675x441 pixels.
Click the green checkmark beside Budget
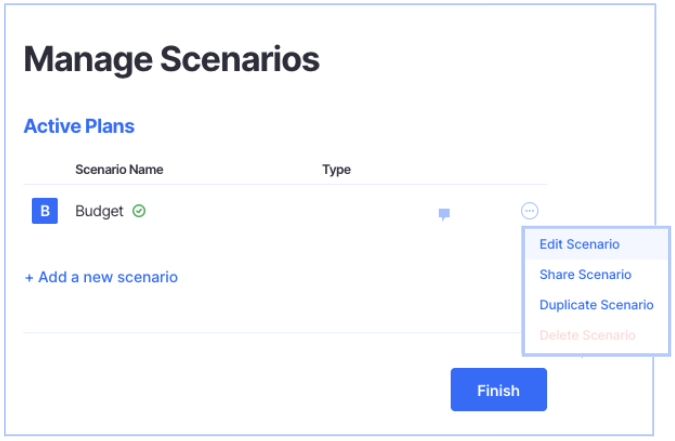pyautogui.click(x=139, y=211)
